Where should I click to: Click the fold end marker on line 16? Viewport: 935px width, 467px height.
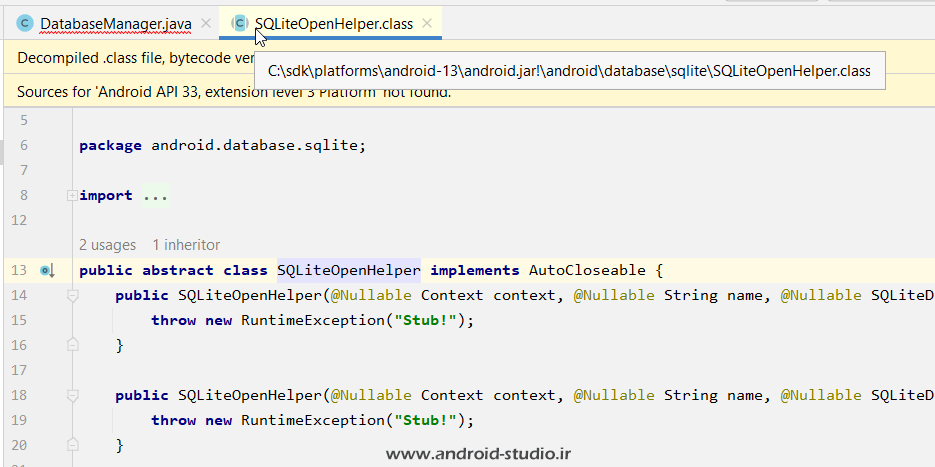click(x=72, y=345)
